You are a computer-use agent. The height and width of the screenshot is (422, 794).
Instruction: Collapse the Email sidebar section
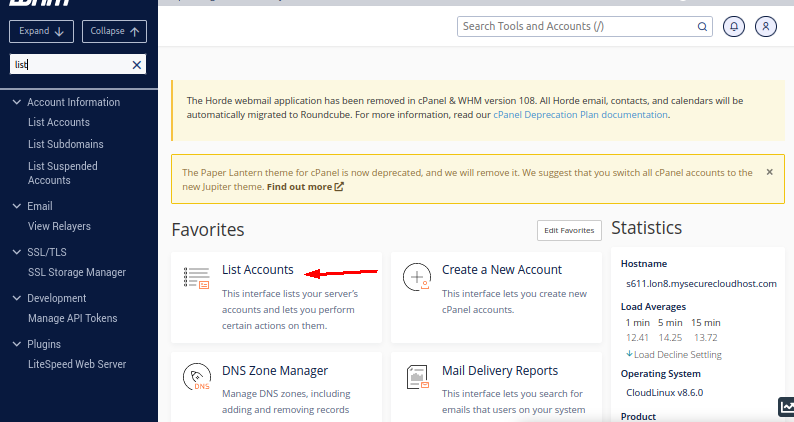point(16,206)
